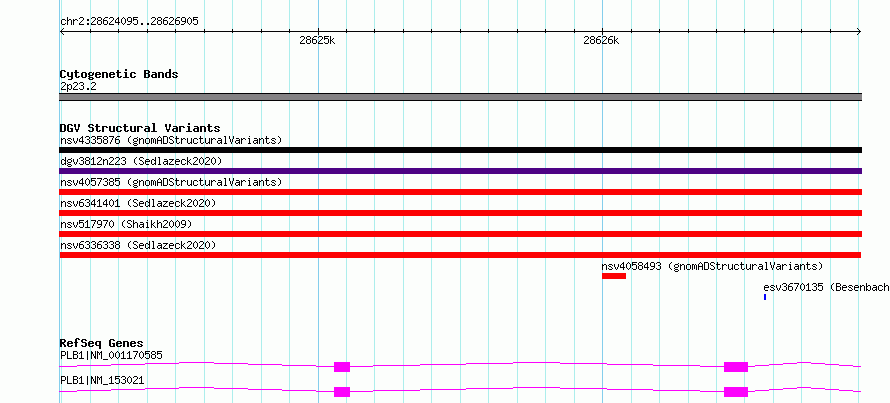Select the Cytogenetic Bands track title

(x=119, y=74)
